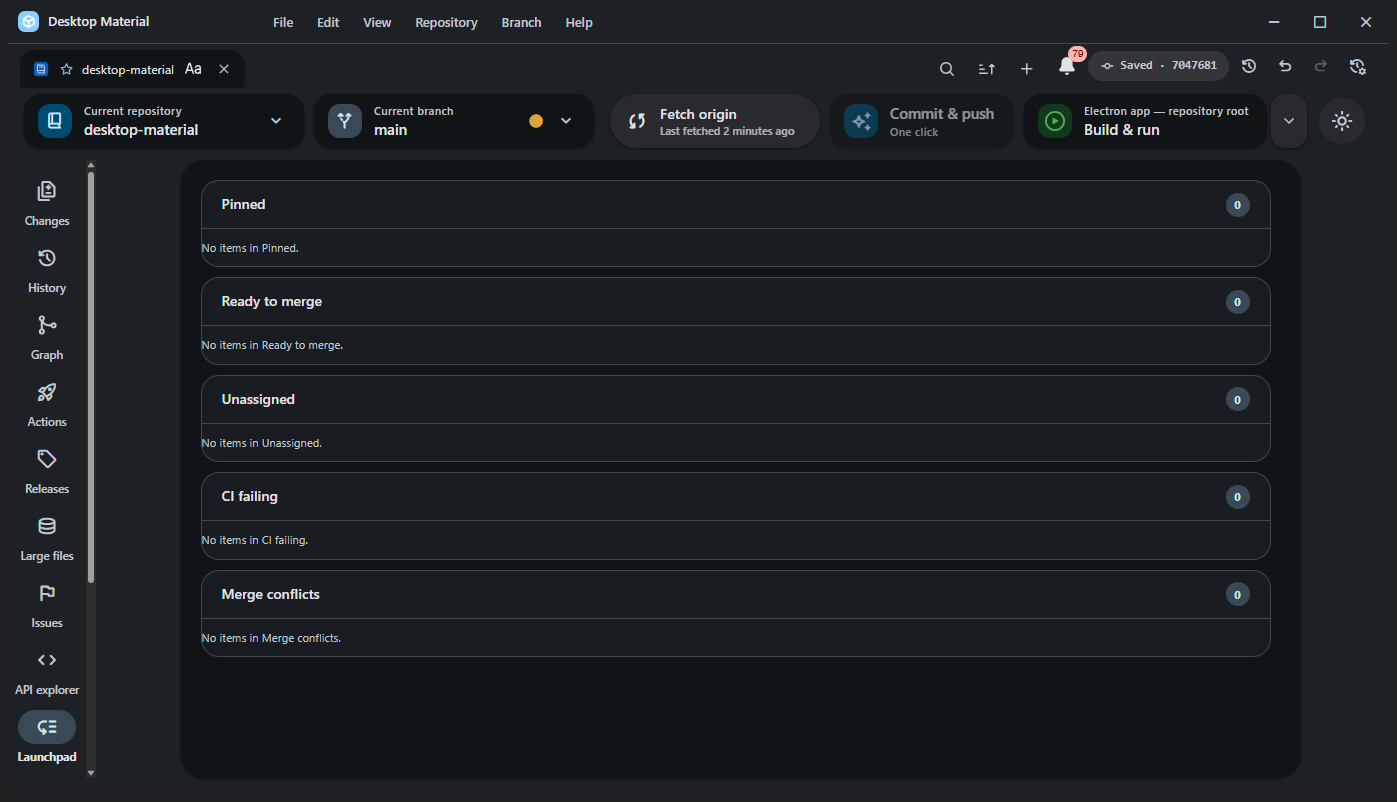The height and width of the screenshot is (802, 1397).
Task: Open the Help menu
Action: (x=579, y=22)
